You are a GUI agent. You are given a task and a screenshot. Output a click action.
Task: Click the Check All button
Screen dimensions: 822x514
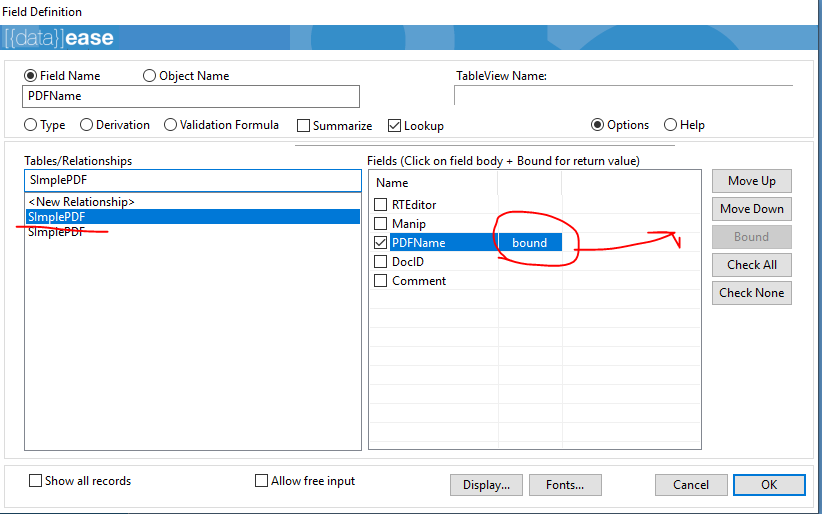(752, 265)
